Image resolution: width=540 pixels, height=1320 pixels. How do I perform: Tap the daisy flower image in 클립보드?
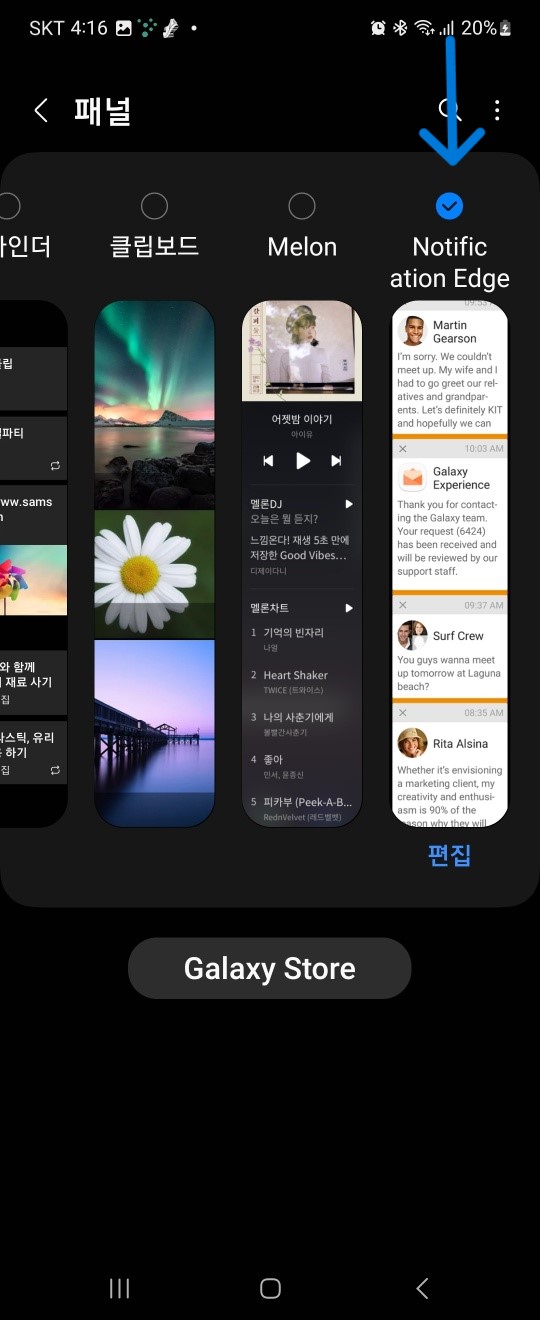point(154,574)
